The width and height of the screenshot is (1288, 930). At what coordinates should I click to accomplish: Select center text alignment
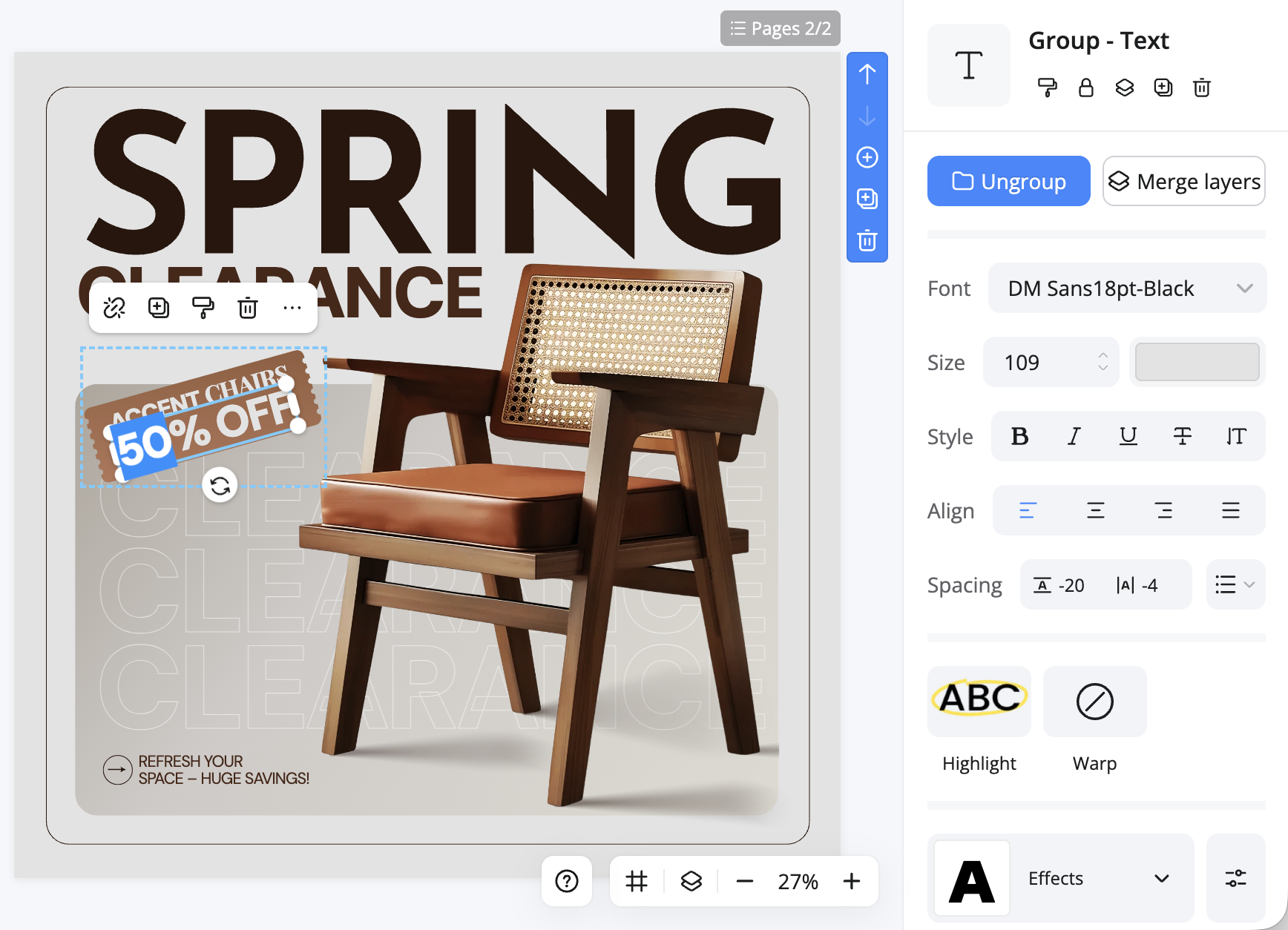click(1095, 510)
